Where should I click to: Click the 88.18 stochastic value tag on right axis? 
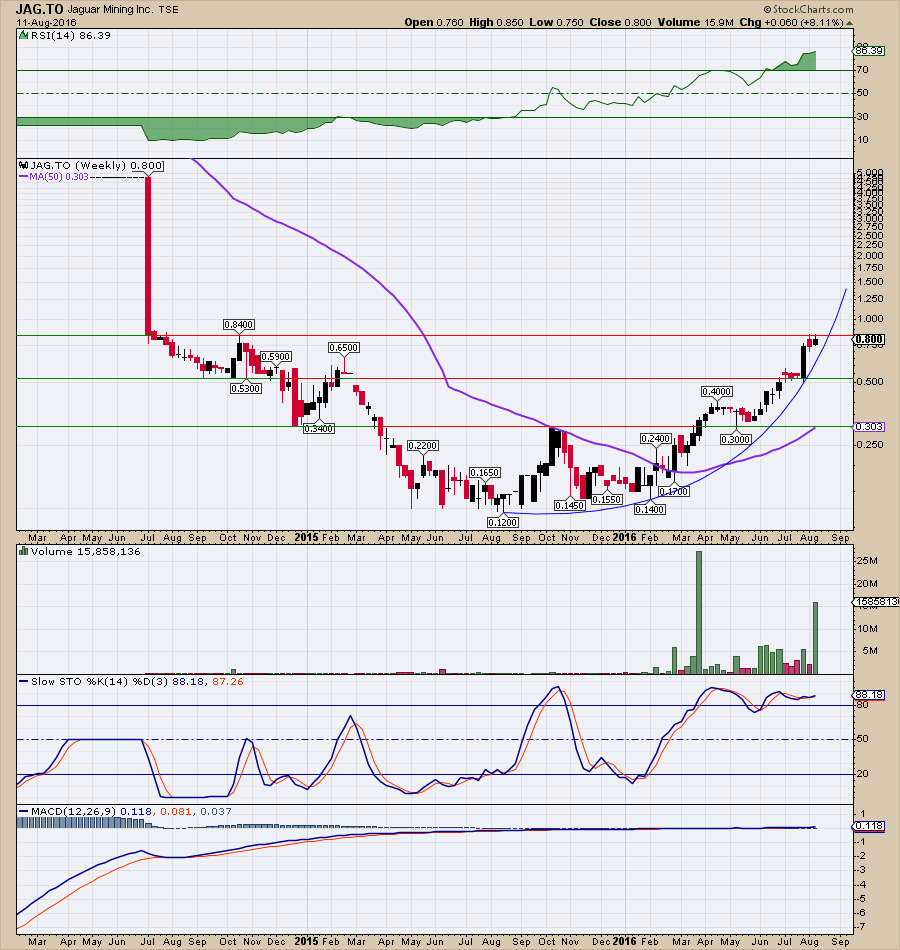tap(869, 695)
